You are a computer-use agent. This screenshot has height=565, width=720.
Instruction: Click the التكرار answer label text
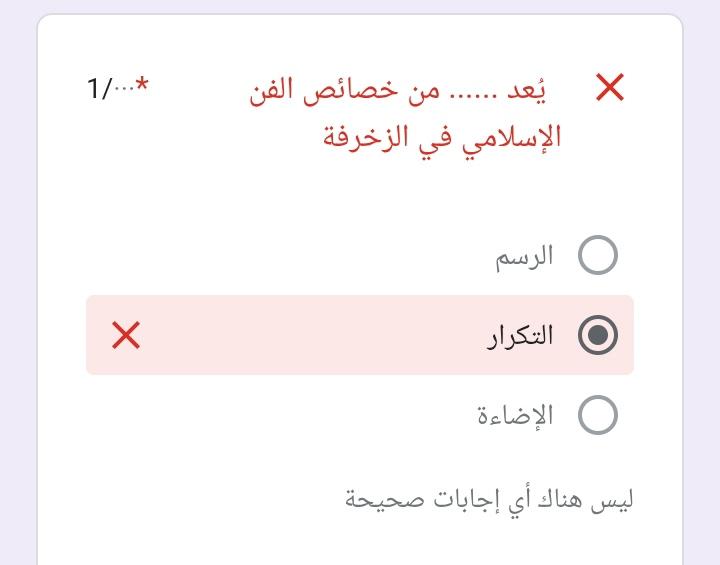click(520, 335)
